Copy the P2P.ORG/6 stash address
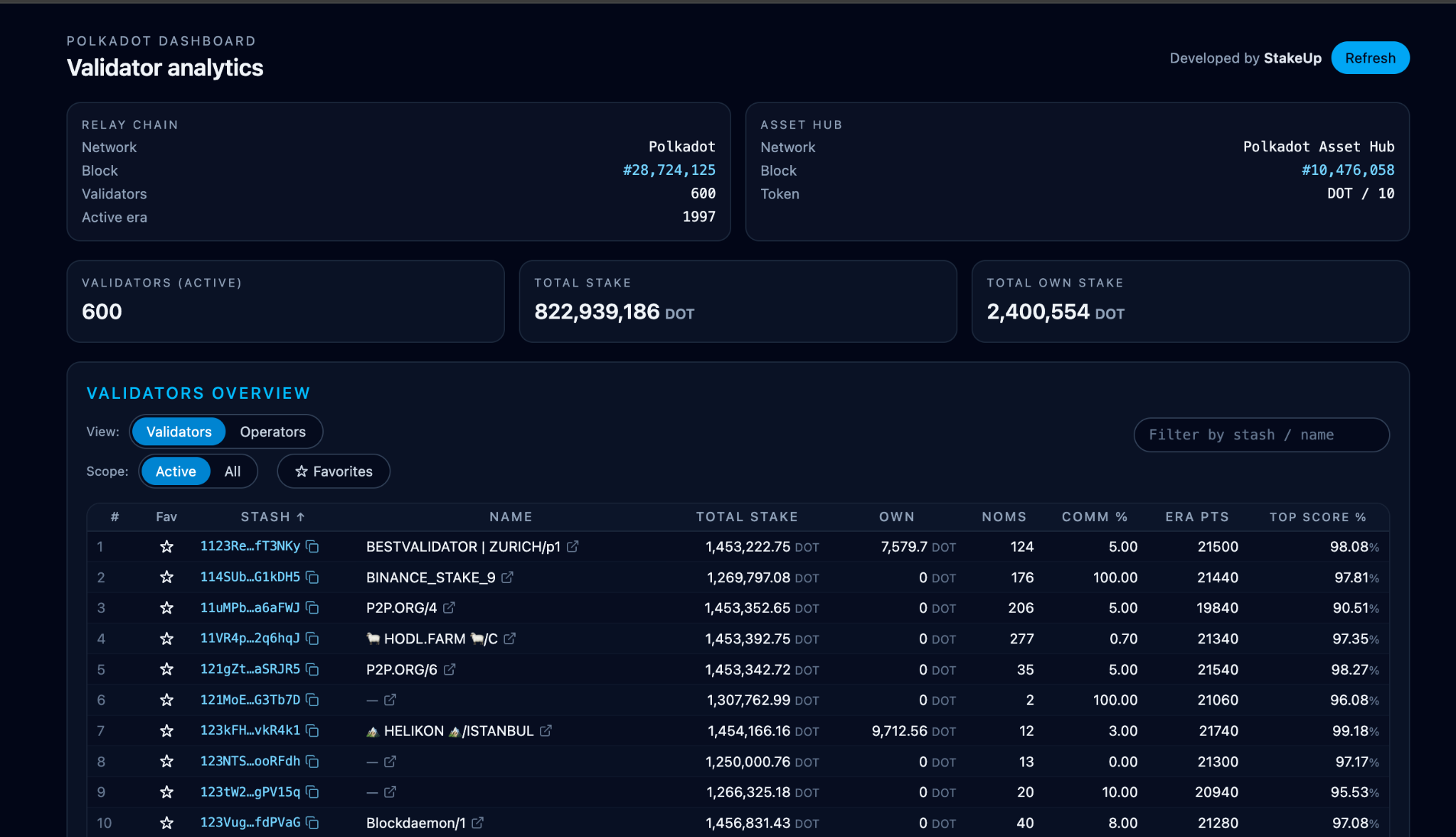1456x837 pixels. [x=312, y=669]
